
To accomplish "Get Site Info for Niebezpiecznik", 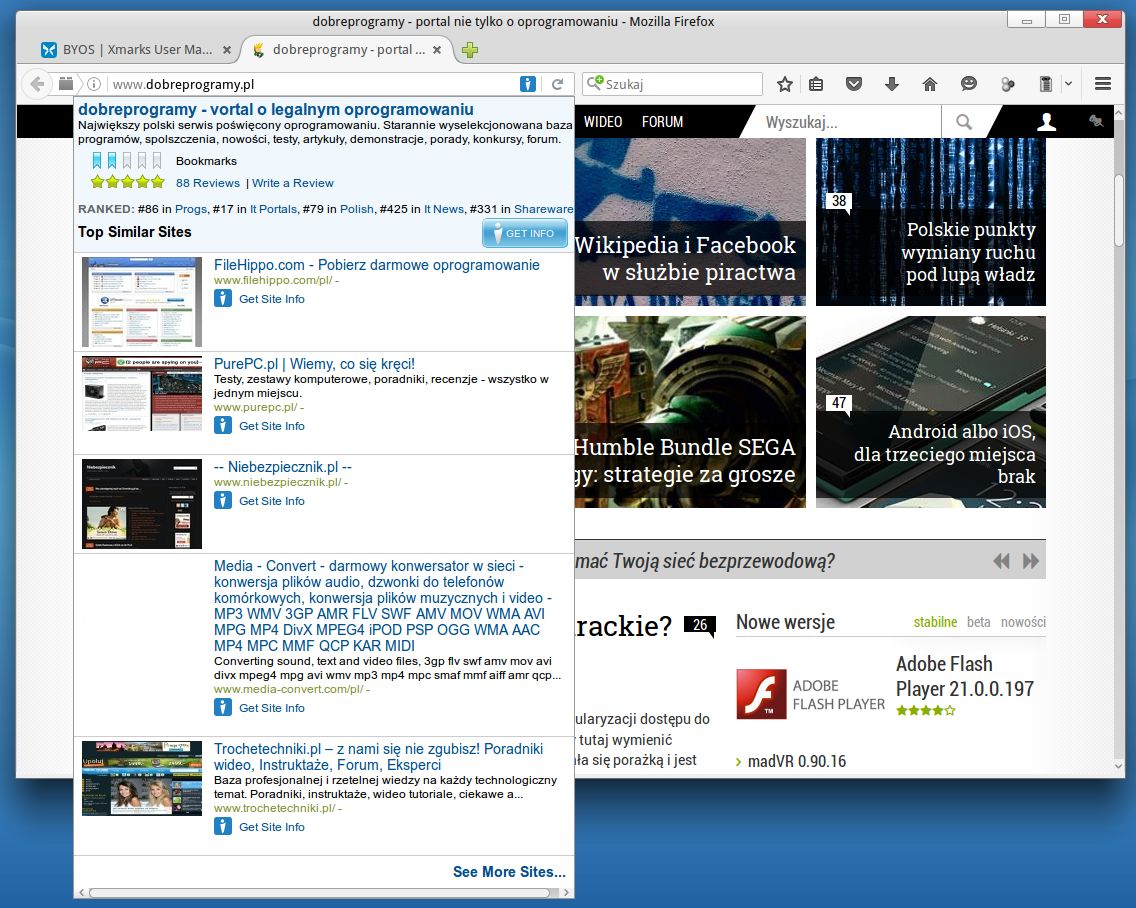I will (x=259, y=501).
